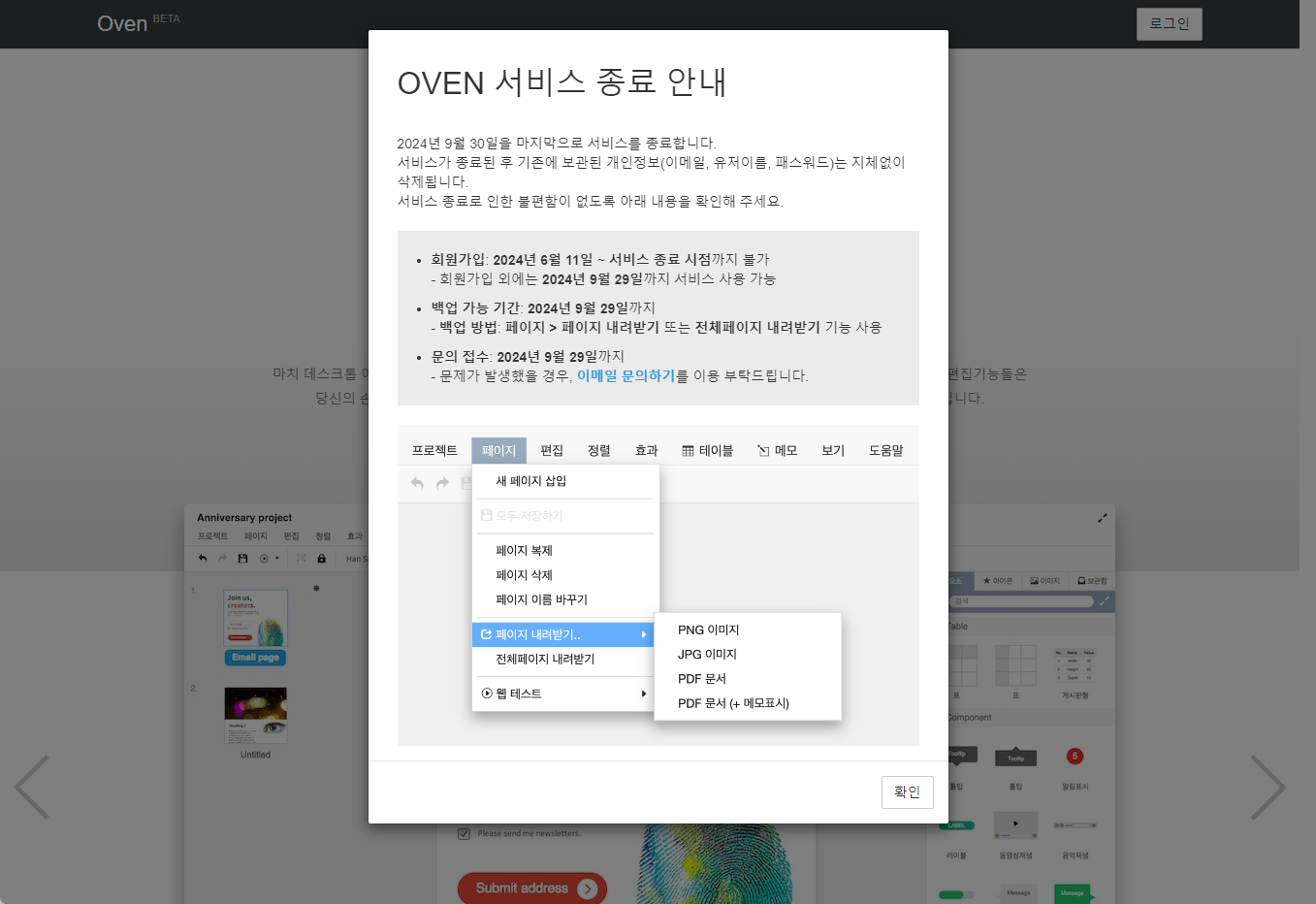The image size is (1316, 904).
Task: Open the 메모 menu with note icon
Action: 778,450
